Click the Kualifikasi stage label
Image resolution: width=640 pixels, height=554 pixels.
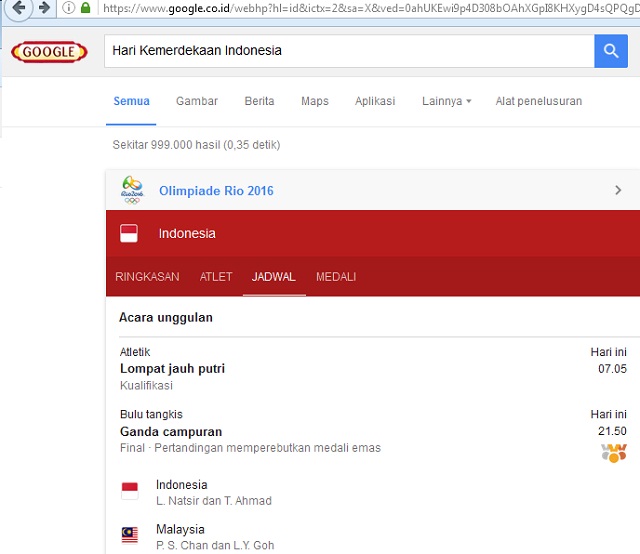click(x=146, y=385)
